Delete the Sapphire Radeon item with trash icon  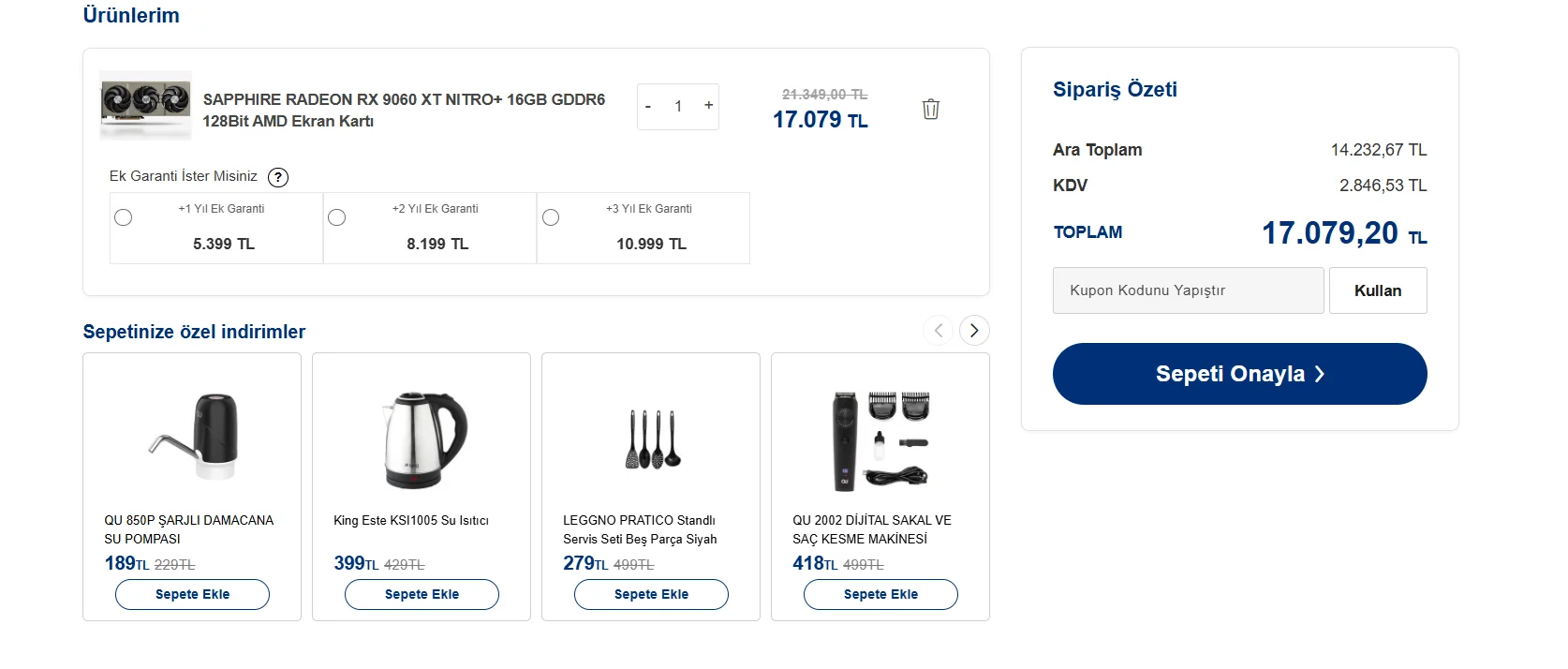click(930, 109)
